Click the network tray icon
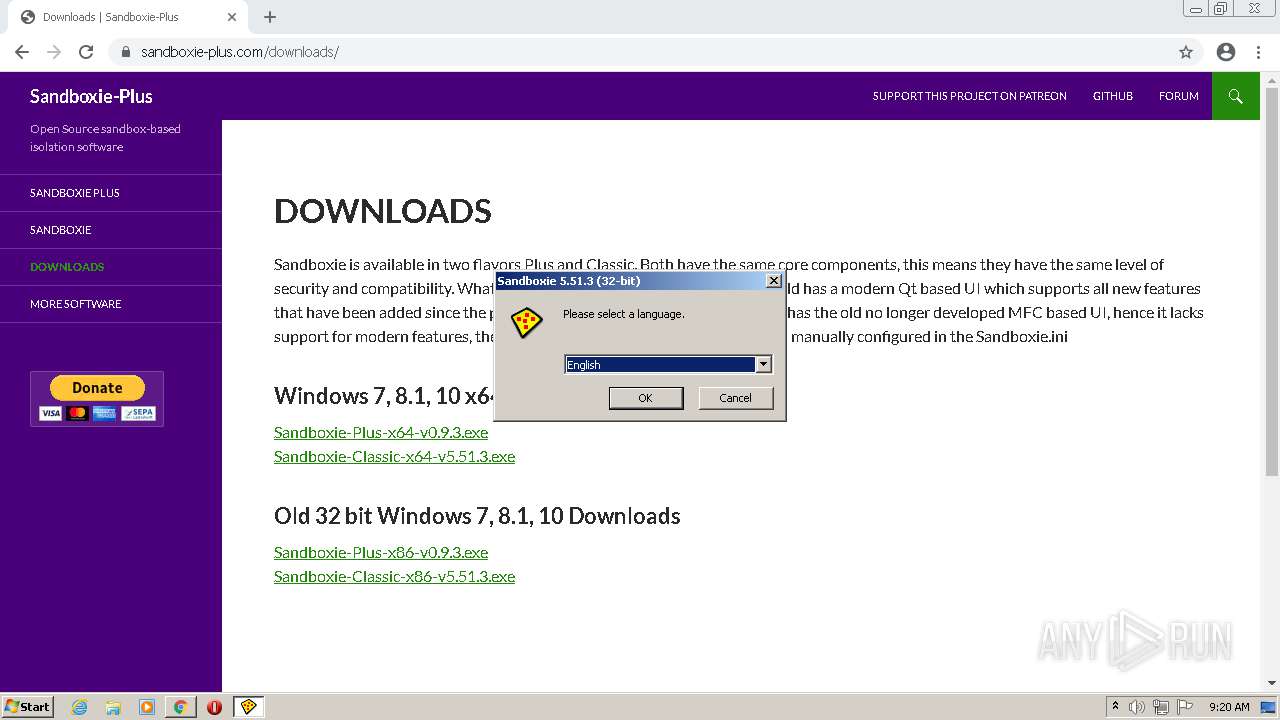The height and width of the screenshot is (720, 1280). click(x=1161, y=707)
